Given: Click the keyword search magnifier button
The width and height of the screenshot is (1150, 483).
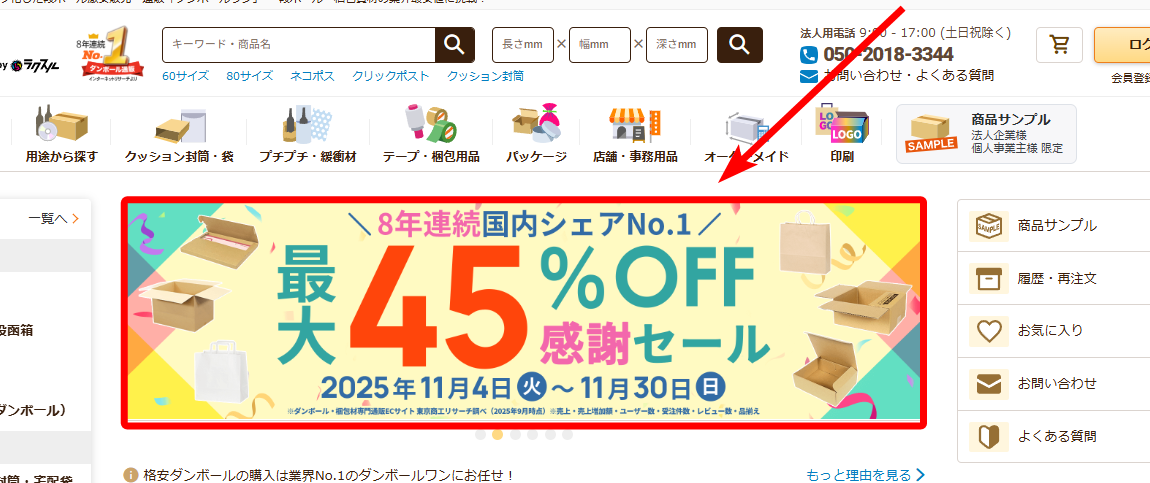Looking at the screenshot, I should [455, 45].
